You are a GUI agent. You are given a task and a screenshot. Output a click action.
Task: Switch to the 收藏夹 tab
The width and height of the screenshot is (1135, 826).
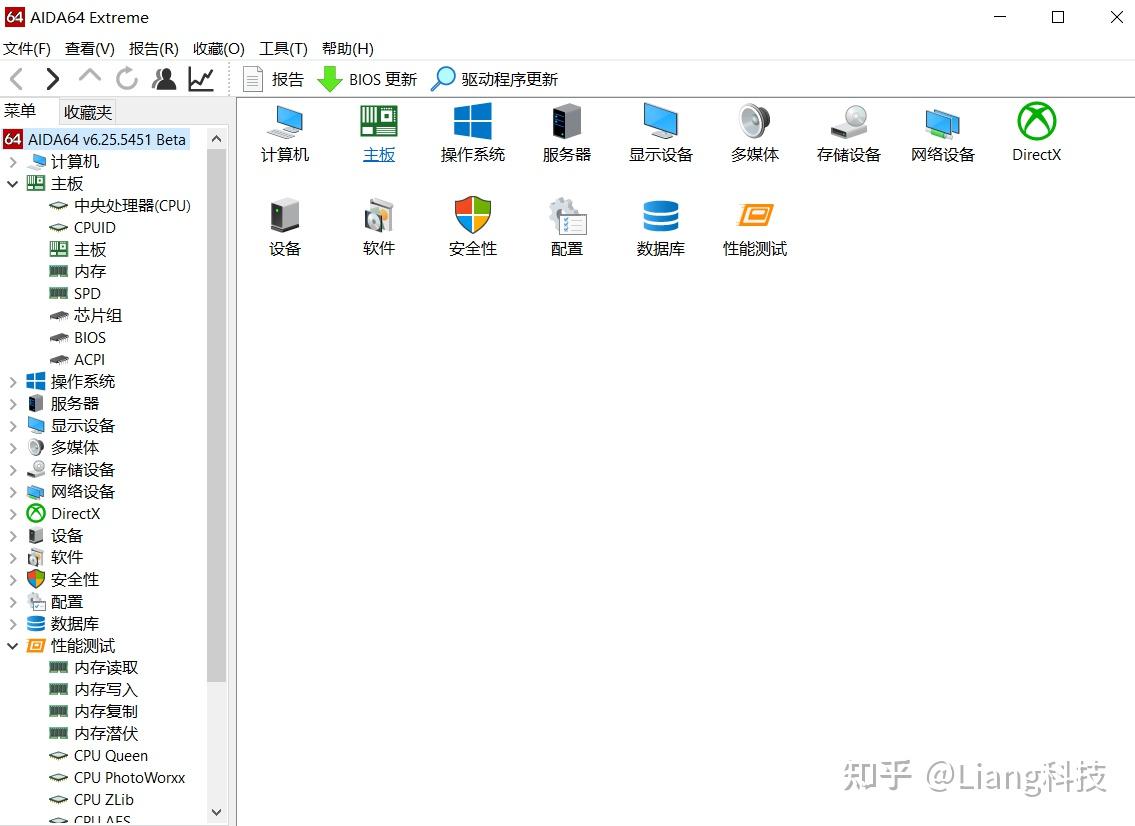pyautogui.click(x=88, y=112)
